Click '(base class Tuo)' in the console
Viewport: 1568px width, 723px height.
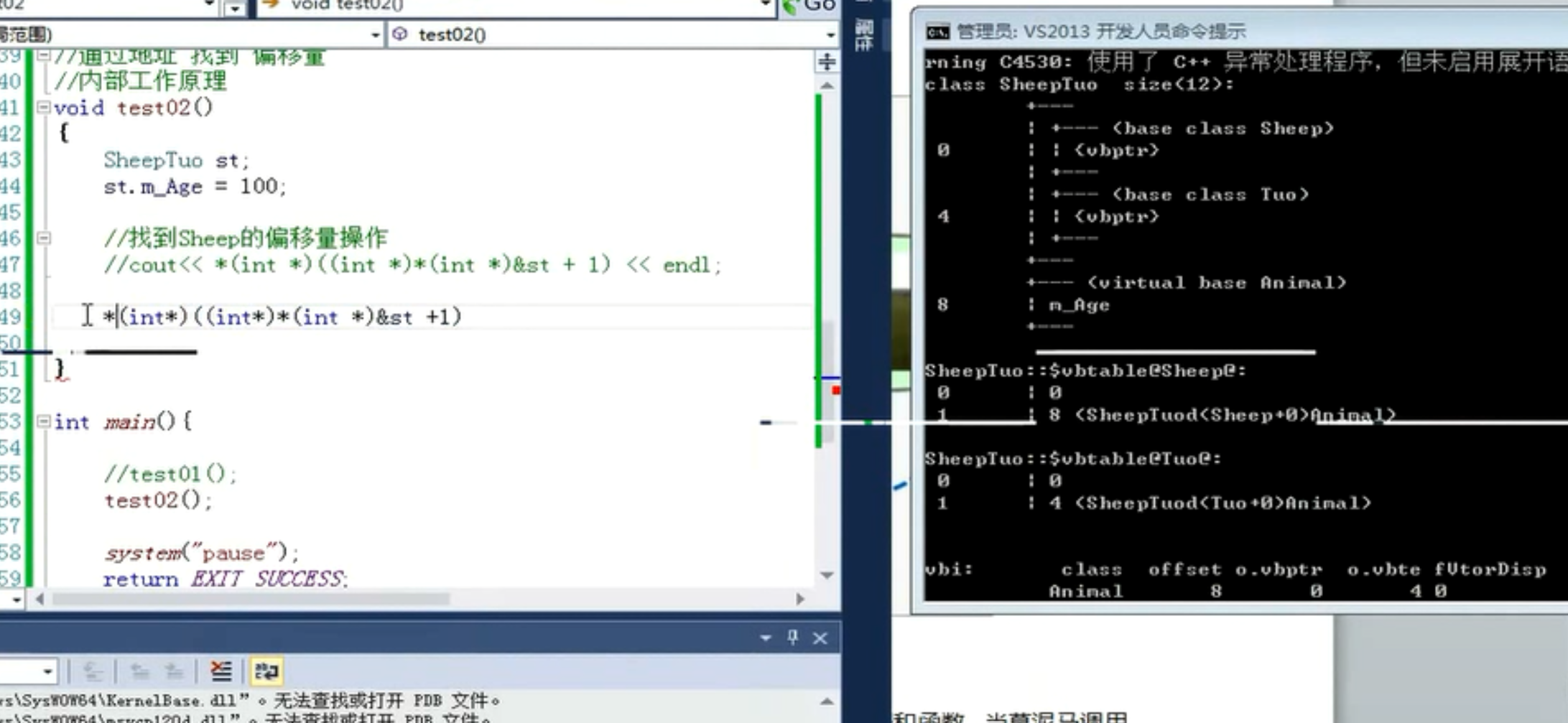pos(1211,195)
